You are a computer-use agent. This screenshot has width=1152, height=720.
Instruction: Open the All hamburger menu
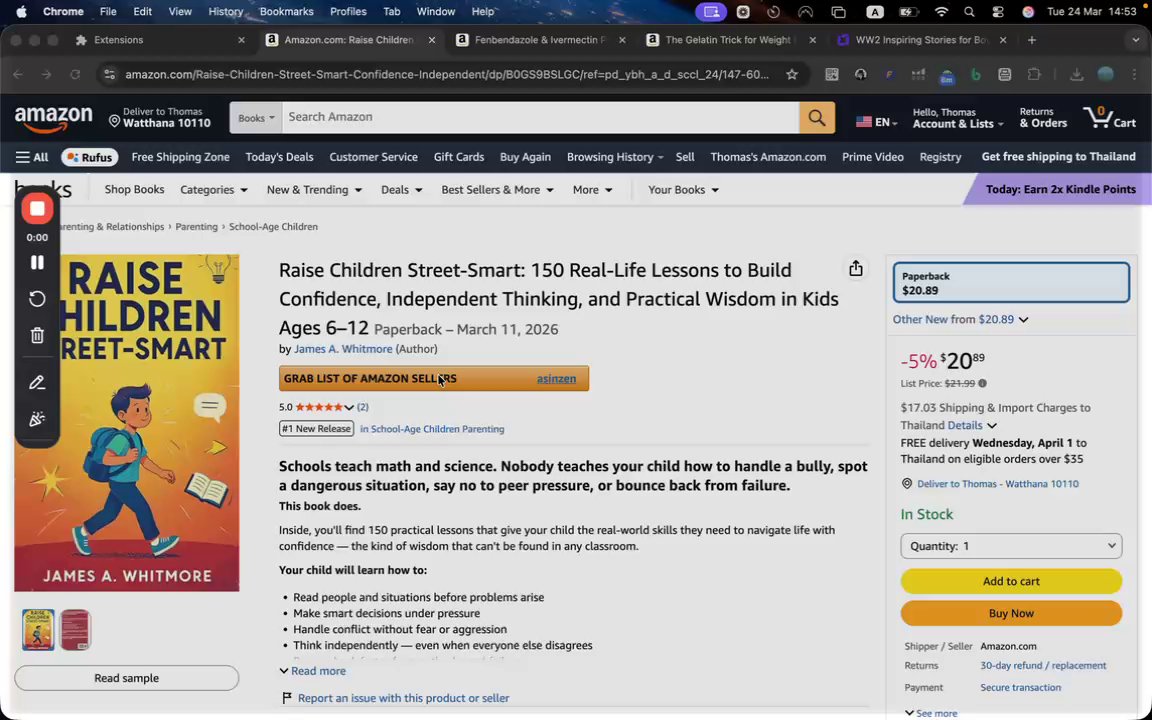pyautogui.click(x=32, y=157)
